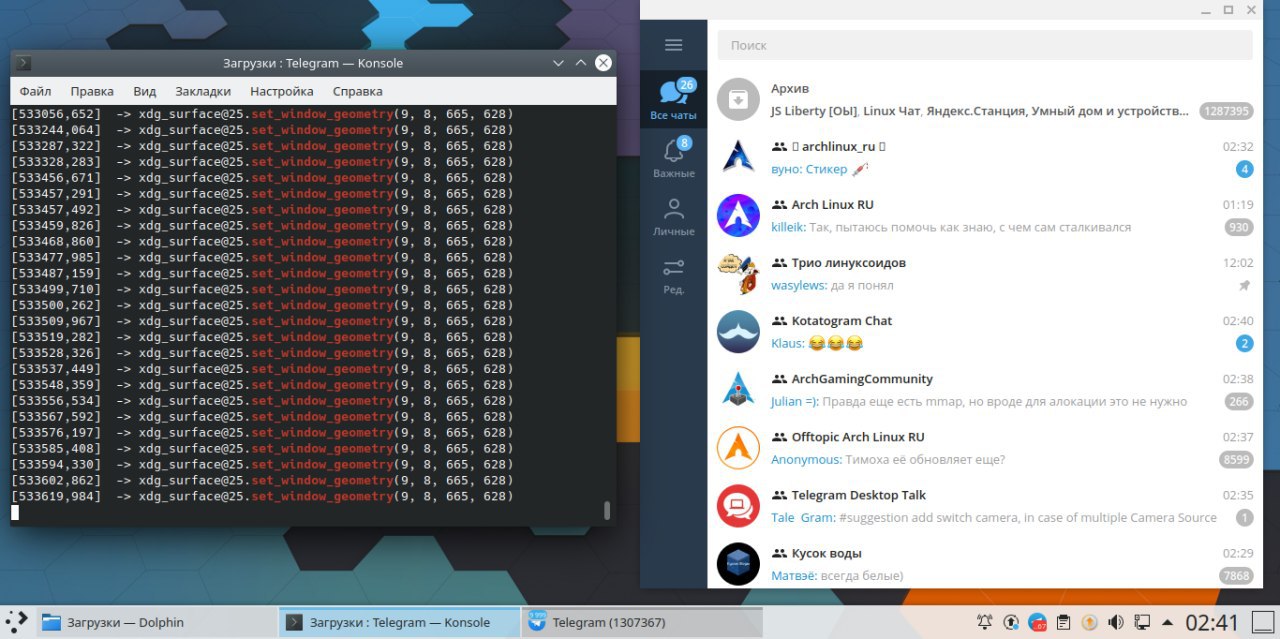This screenshot has width=1280, height=639.
Task: Click the unread badge 930
Action: click(x=1239, y=228)
